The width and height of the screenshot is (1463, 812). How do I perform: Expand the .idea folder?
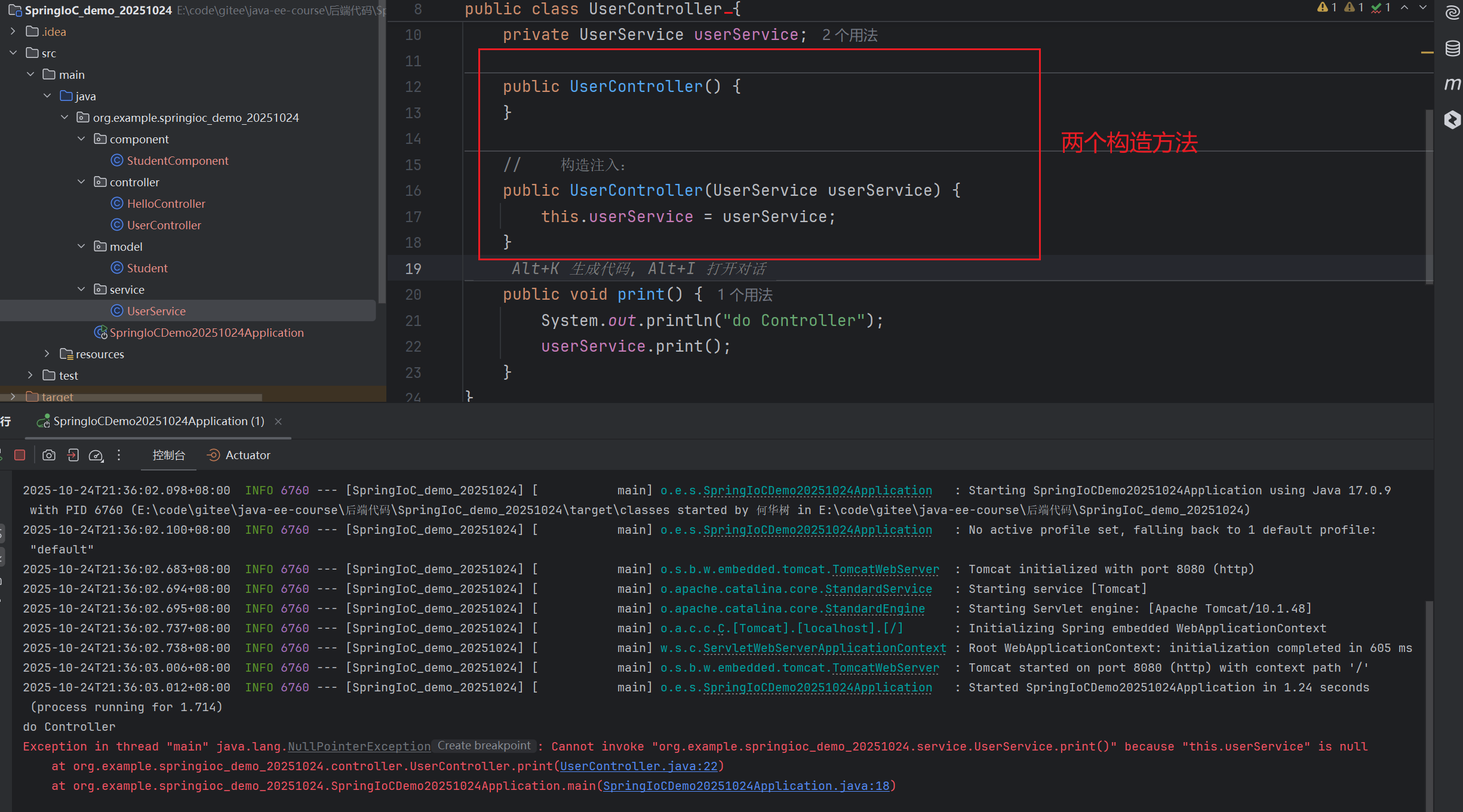(13, 32)
